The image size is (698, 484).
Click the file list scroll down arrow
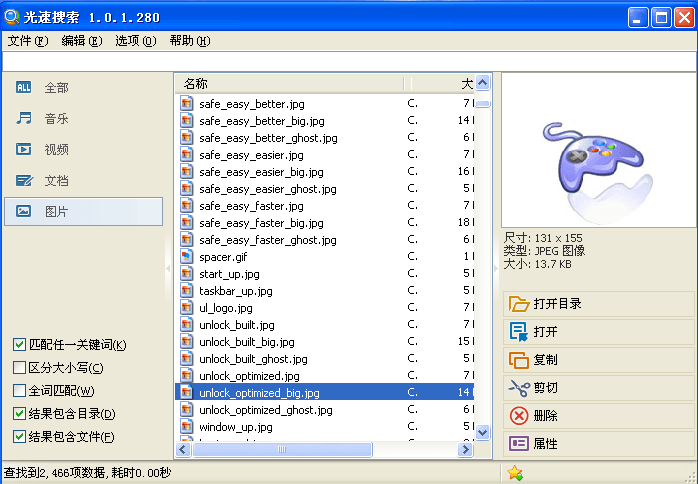coord(483,432)
